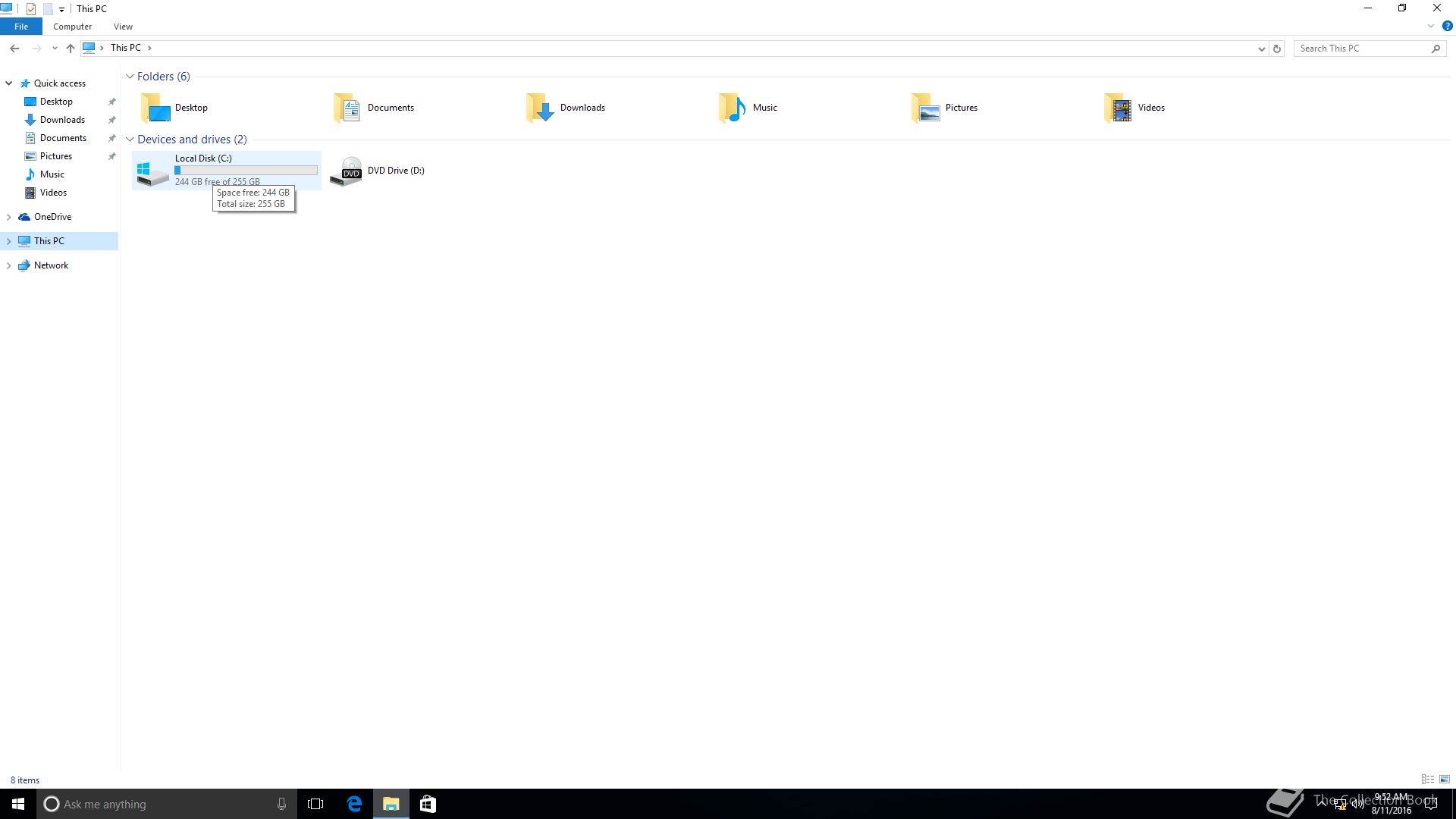Click the Local Disk free space bar
Image resolution: width=1456 pixels, height=819 pixels.
pyautogui.click(x=246, y=171)
